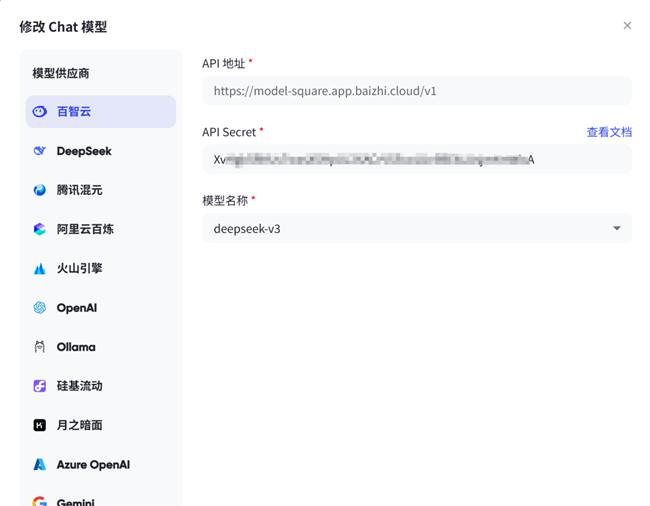Screen dimensions: 650x506
Task: Click the 硅基流动 logo icon
Action: pos(39,386)
